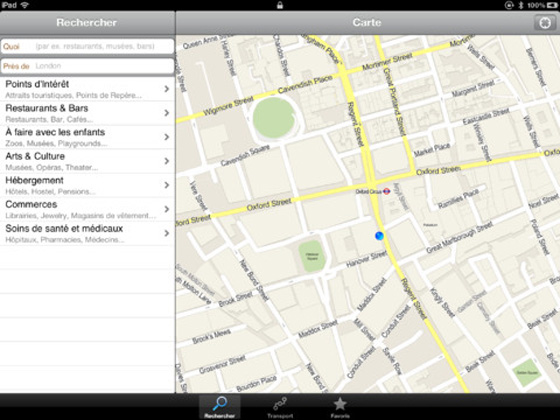Image resolution: width=560 pixels, height=420 pixels.
Task: Open Hébergement category
Action: point(88,185)
